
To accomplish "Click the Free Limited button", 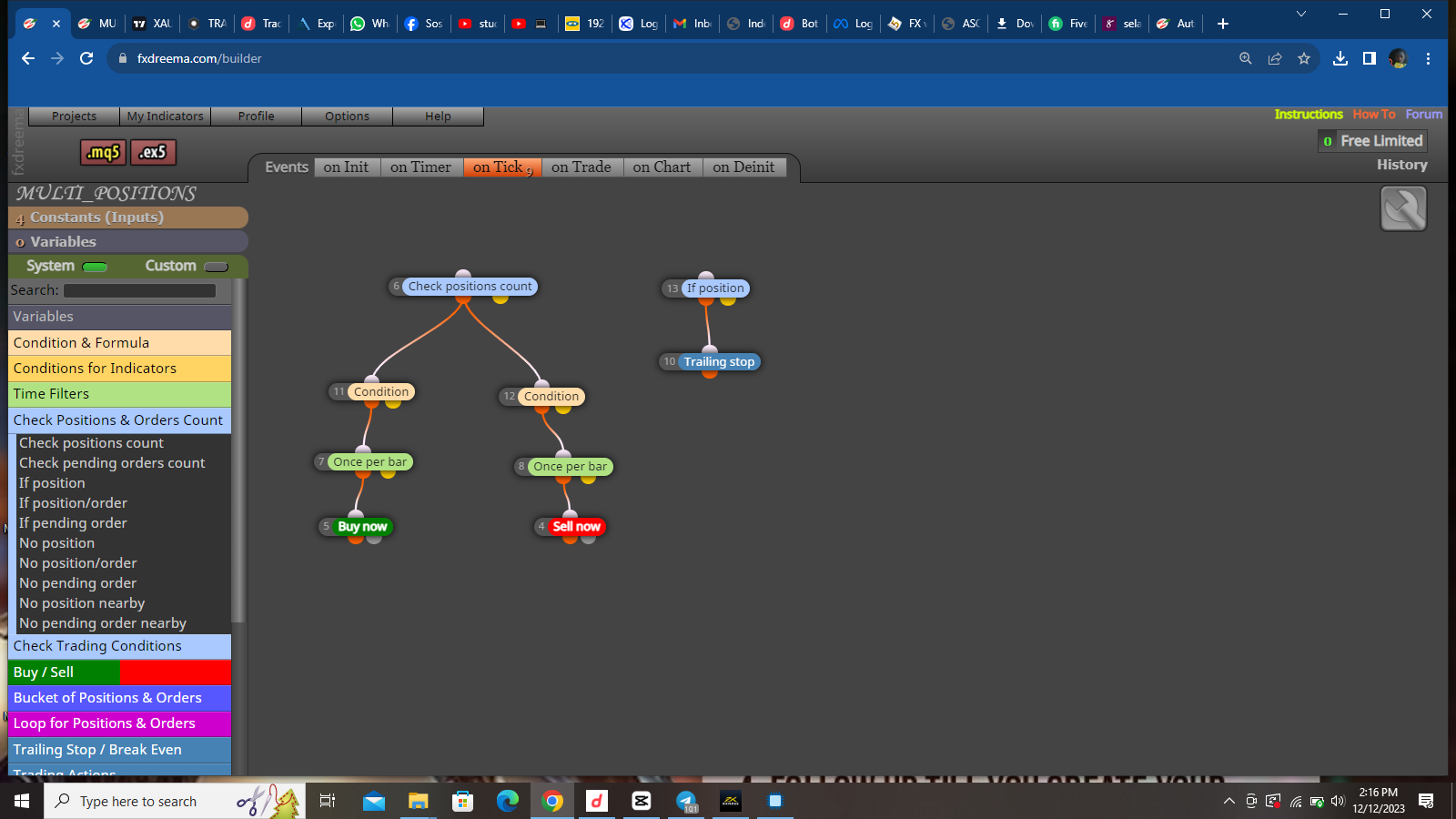I will point(1372,141).
